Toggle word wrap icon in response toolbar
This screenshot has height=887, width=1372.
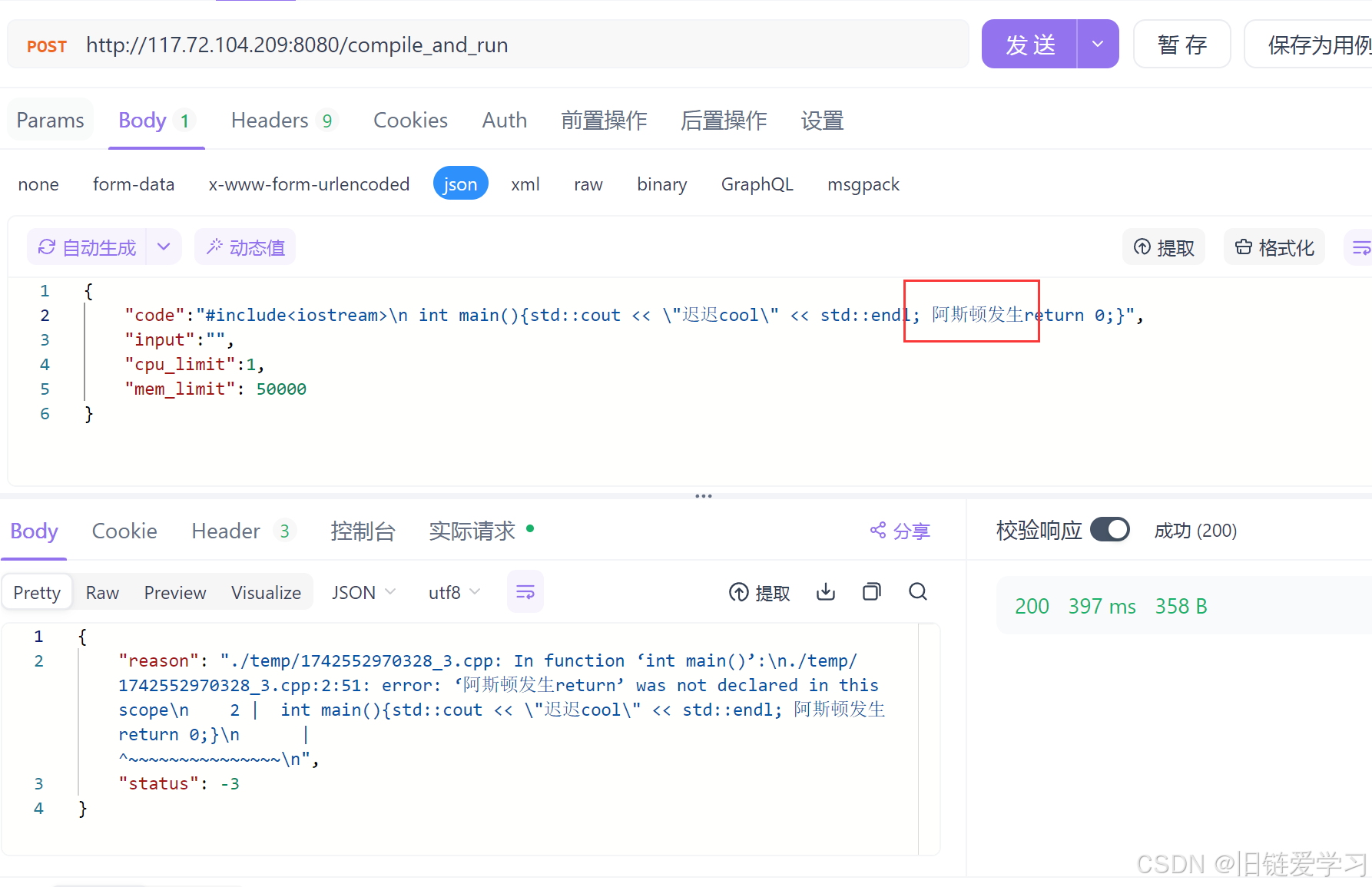coord(525,591)
